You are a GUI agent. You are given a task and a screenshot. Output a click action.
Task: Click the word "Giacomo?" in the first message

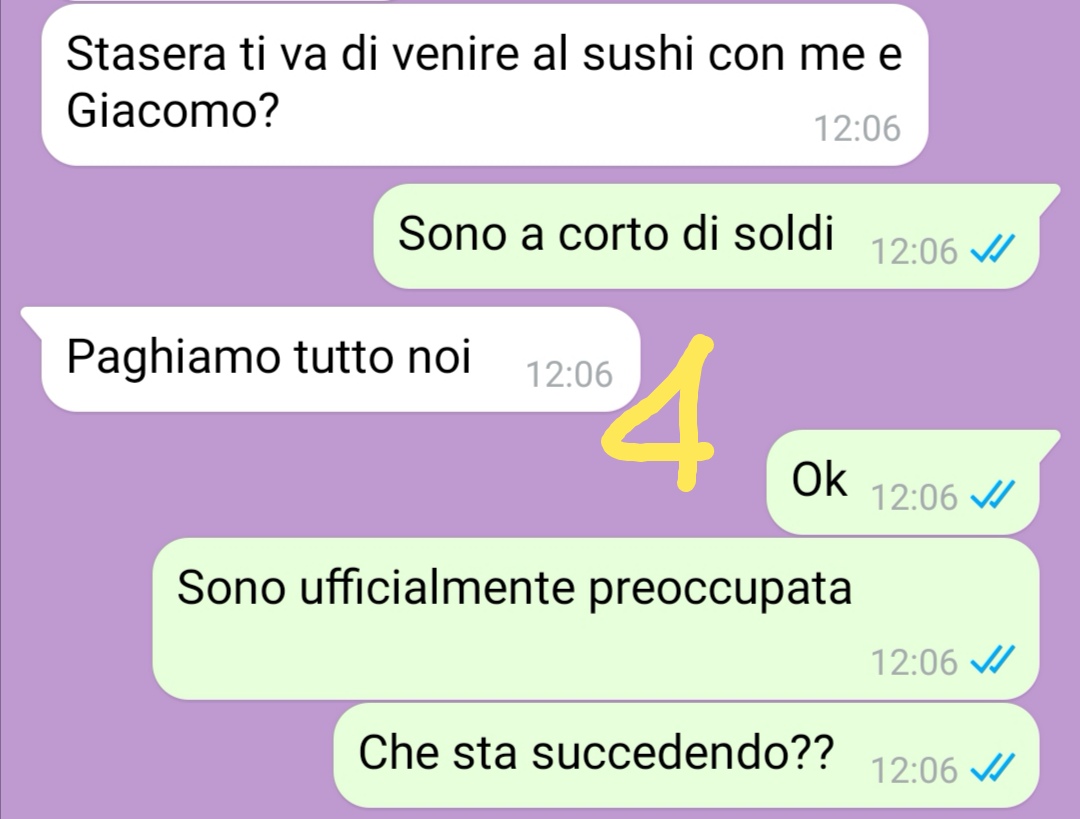pyautogui.click(x=173, y=110)
